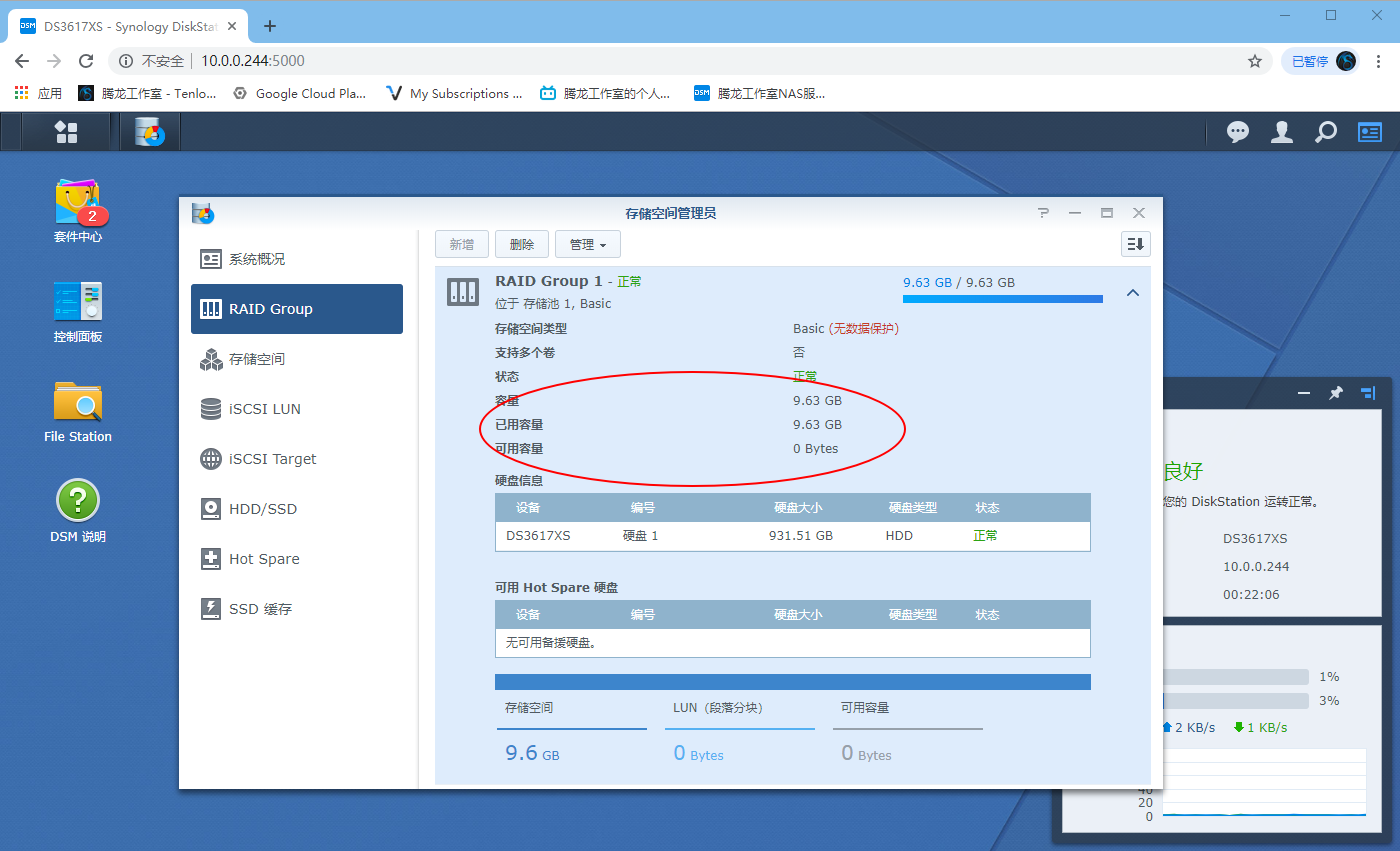Open Control Panel desktop icon
This screenshot has height=851, width=1400.
point(78,311)
